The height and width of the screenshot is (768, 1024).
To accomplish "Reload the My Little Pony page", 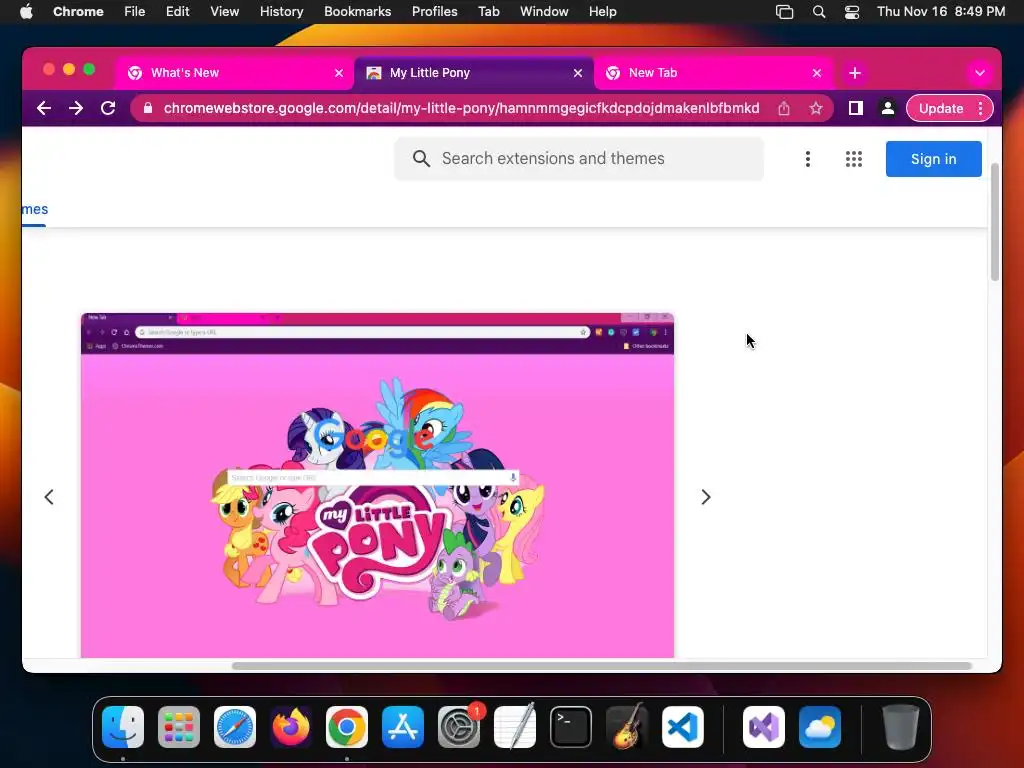I will point(108,108).
